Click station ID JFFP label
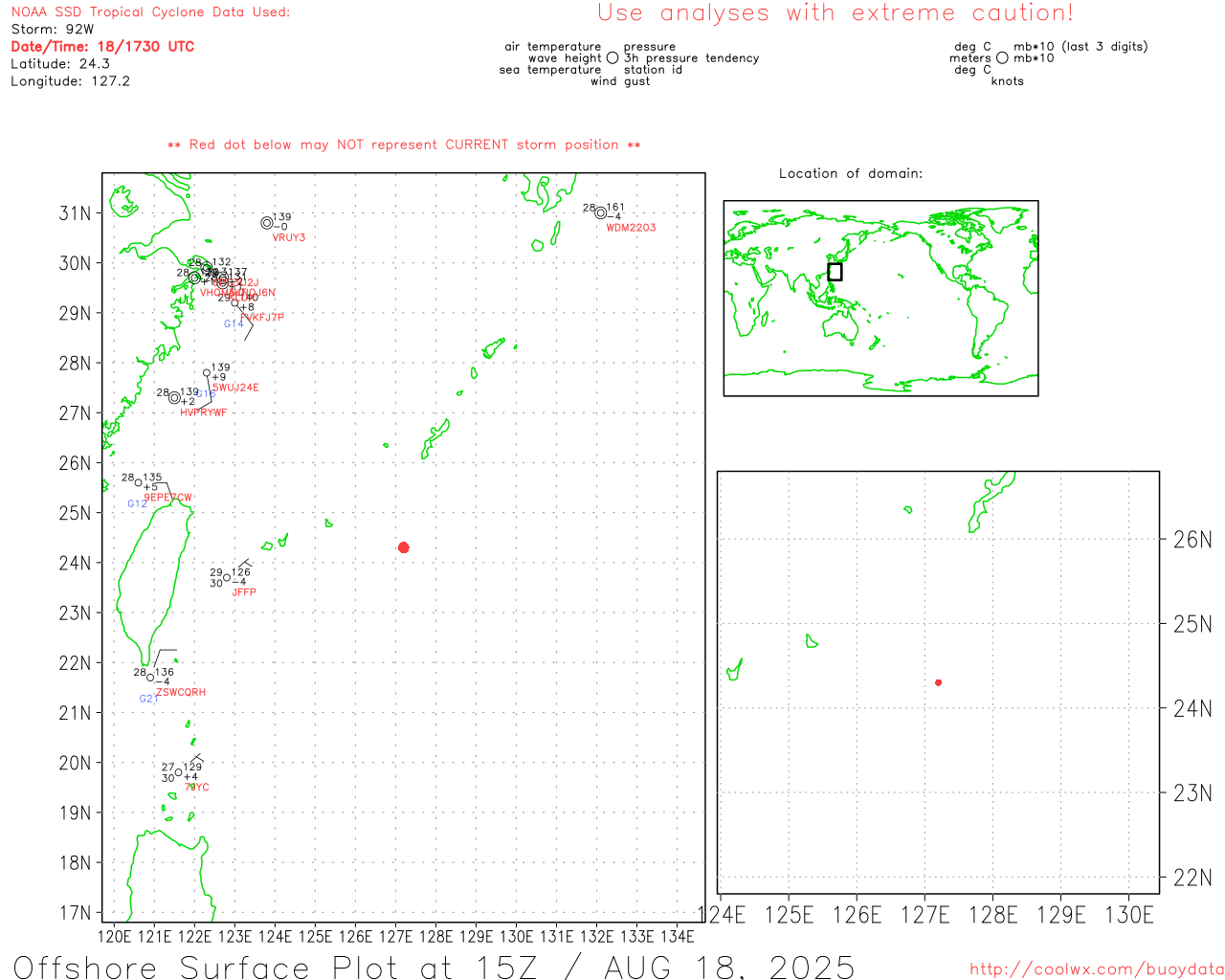This screenshot has height=980, width=1225. (x=244, y=592)
